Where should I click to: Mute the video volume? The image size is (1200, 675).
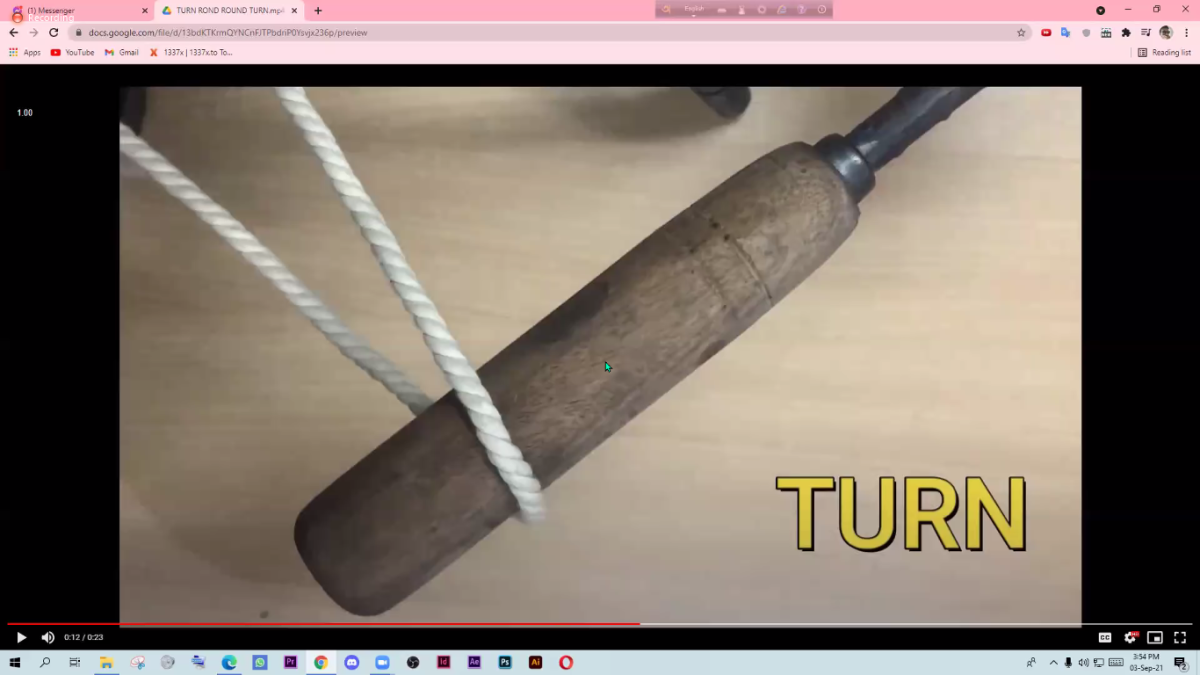47,637
